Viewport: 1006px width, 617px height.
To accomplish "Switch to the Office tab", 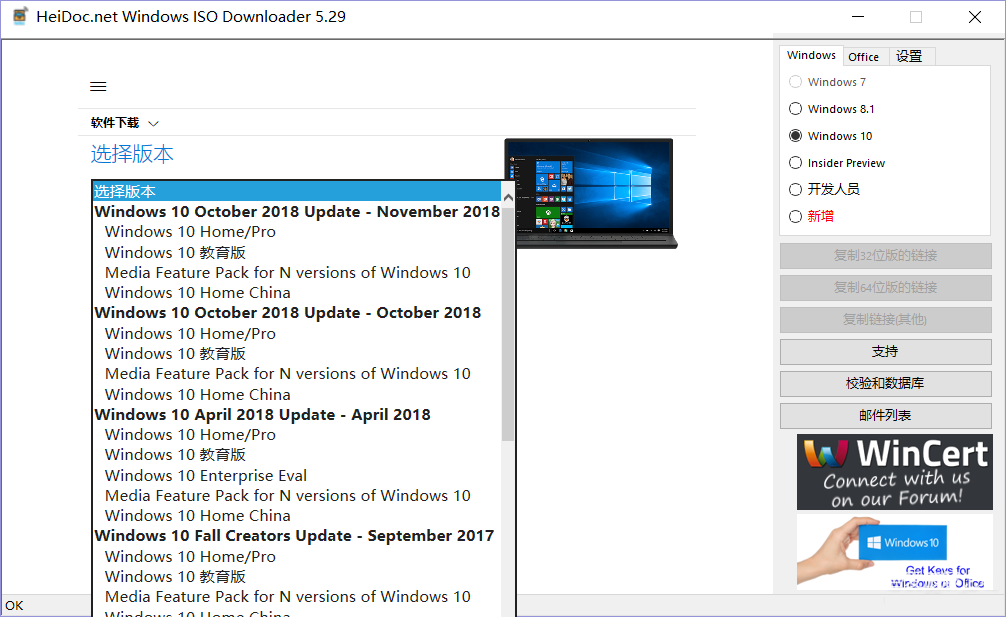I will [x=863, y=57].
